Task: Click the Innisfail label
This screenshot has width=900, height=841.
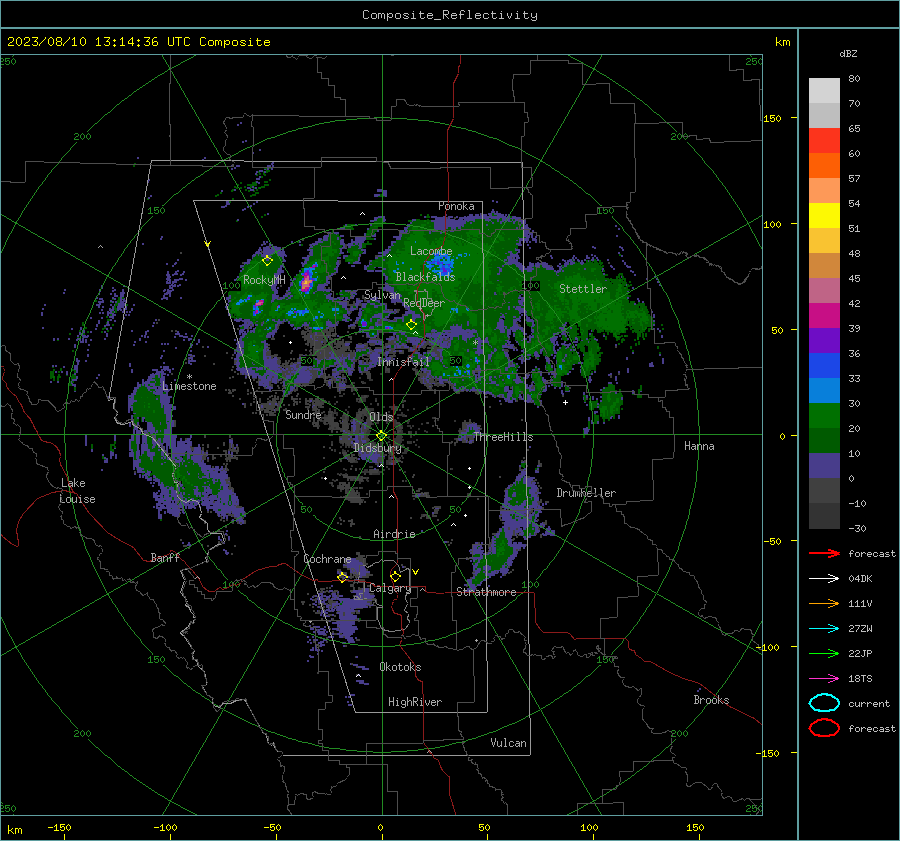Action: 404,362
